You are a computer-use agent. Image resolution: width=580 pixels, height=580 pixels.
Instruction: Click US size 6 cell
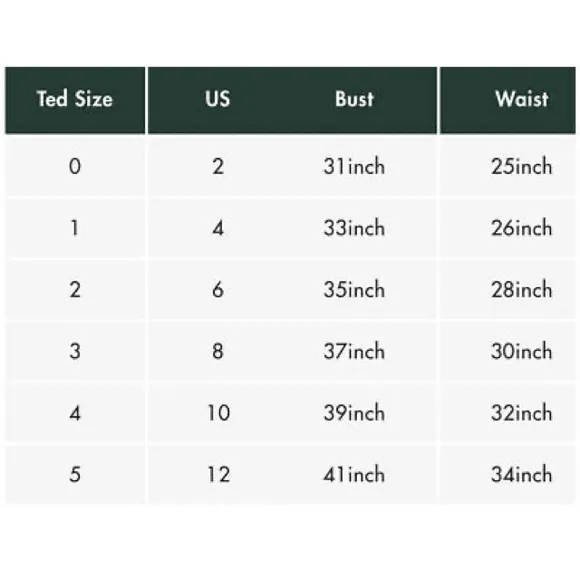[218, 290]
